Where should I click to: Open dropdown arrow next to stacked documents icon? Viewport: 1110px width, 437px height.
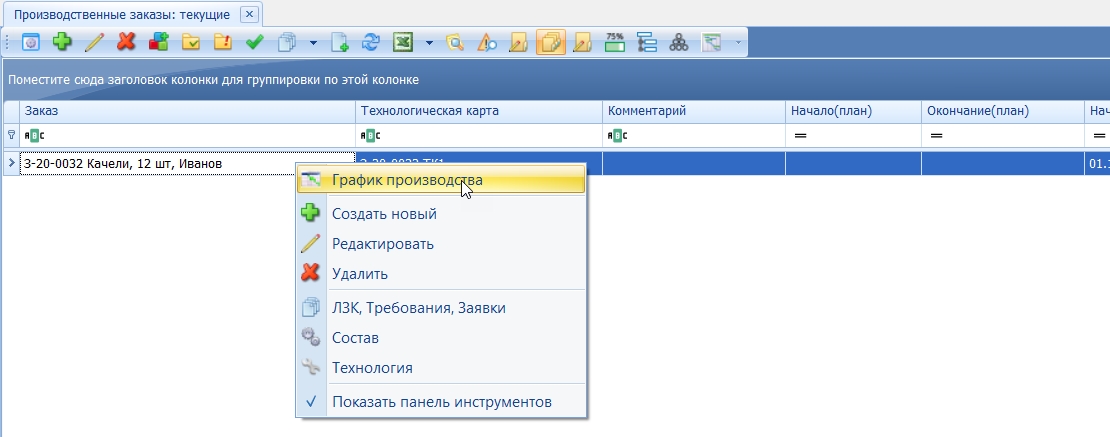click(313, 43)
